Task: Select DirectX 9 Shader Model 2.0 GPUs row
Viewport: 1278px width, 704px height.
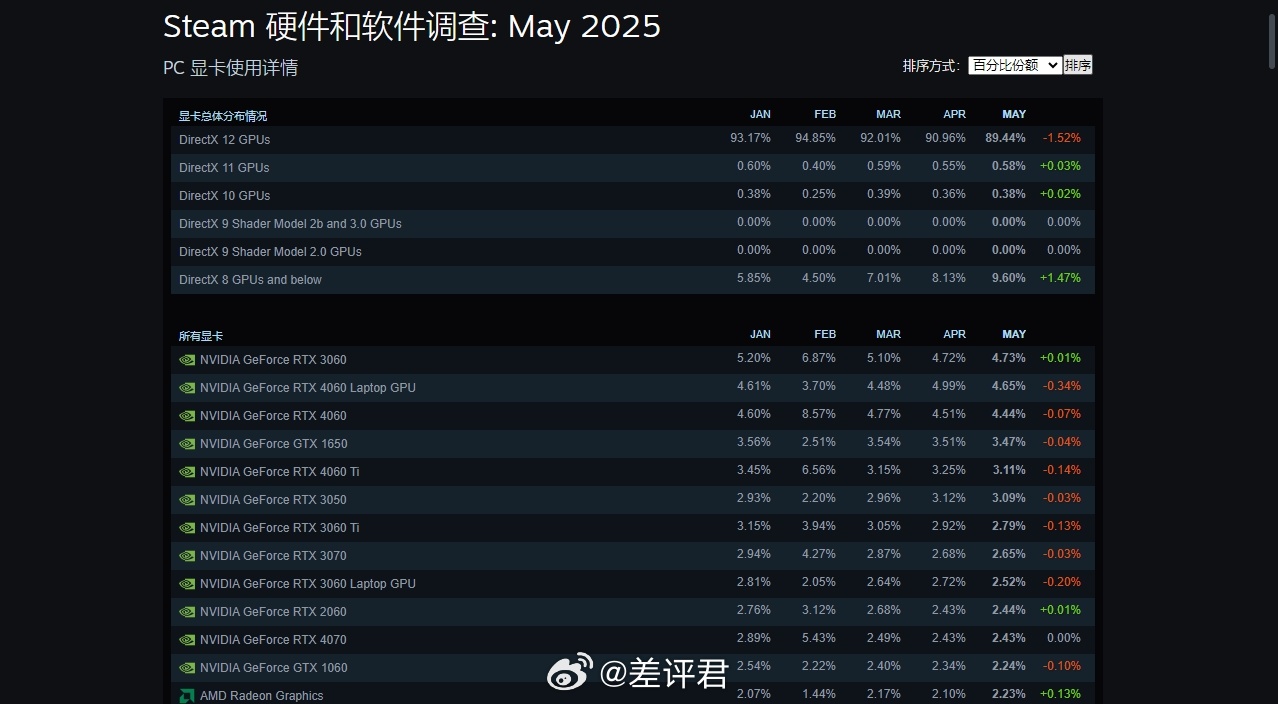Action: tap(632, 252)
